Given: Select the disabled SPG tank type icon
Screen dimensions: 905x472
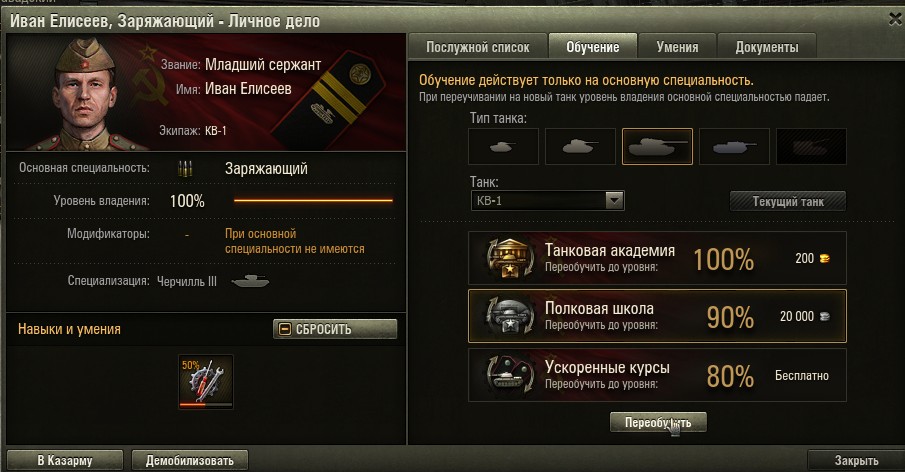Looking at the screenshot, I should (x=811, y=147).
